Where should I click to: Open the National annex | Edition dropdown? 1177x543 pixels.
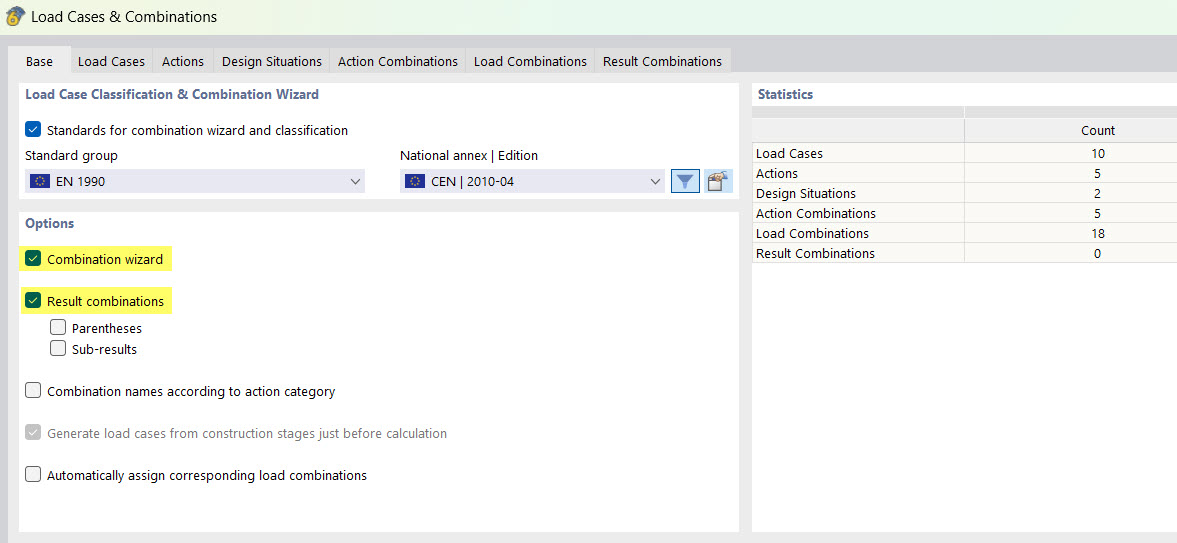point(655,182)
